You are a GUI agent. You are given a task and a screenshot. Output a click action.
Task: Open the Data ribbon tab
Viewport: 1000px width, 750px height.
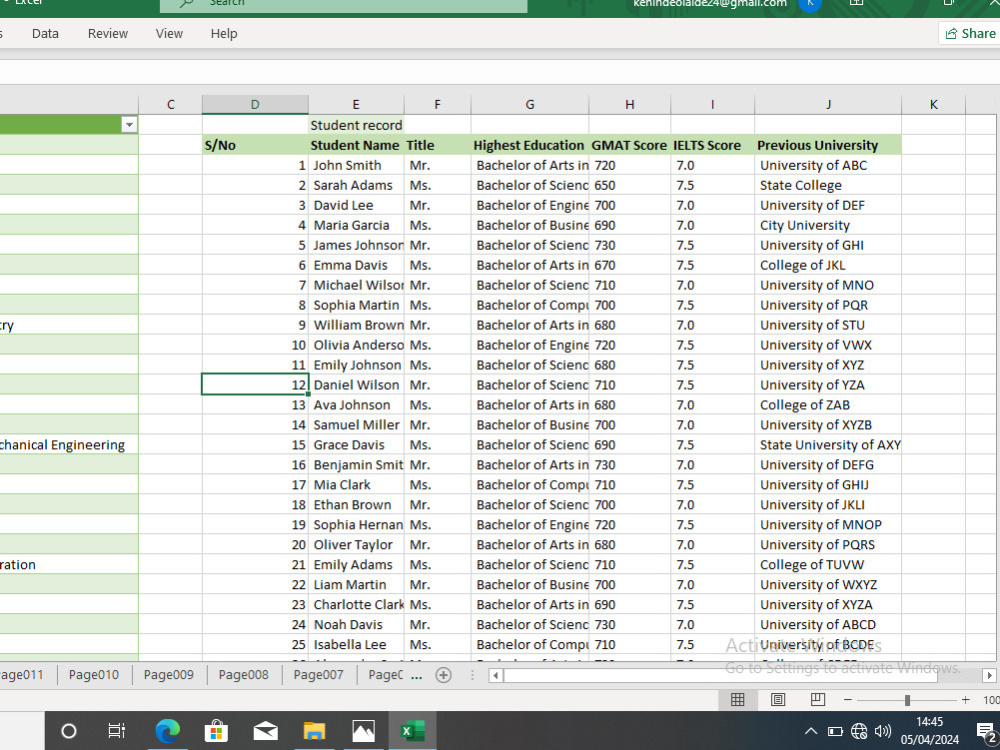[x=45, y=33]
